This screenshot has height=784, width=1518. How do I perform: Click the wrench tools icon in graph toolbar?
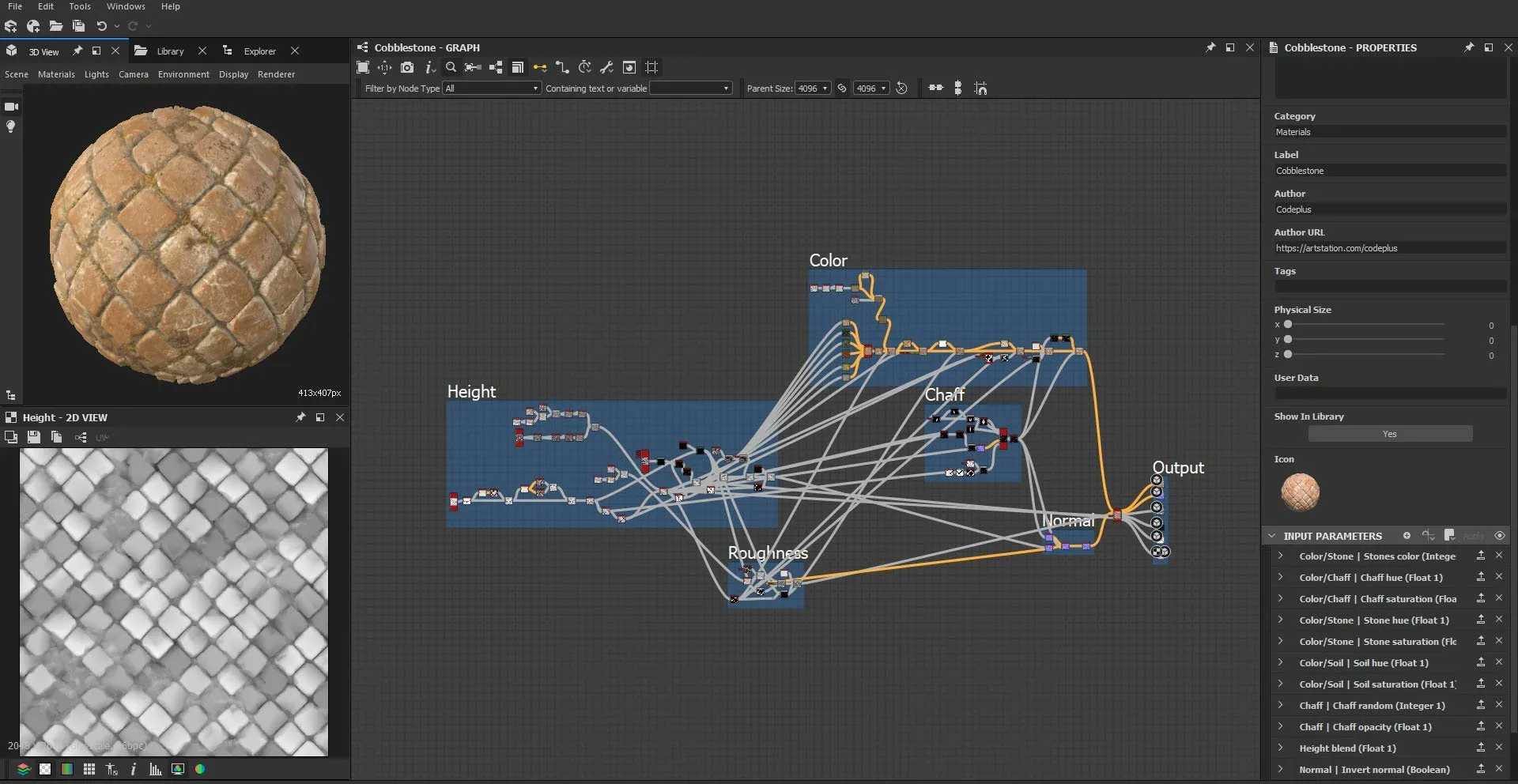(x=606, y=67)
